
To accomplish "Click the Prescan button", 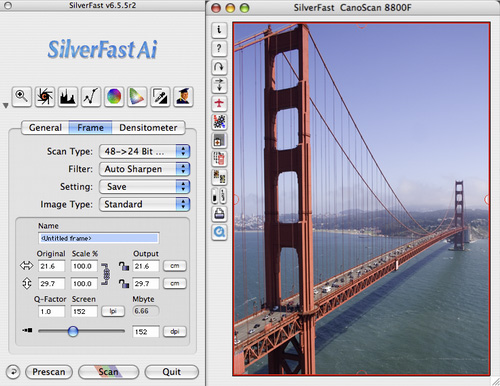I will (x=49, y=372).
